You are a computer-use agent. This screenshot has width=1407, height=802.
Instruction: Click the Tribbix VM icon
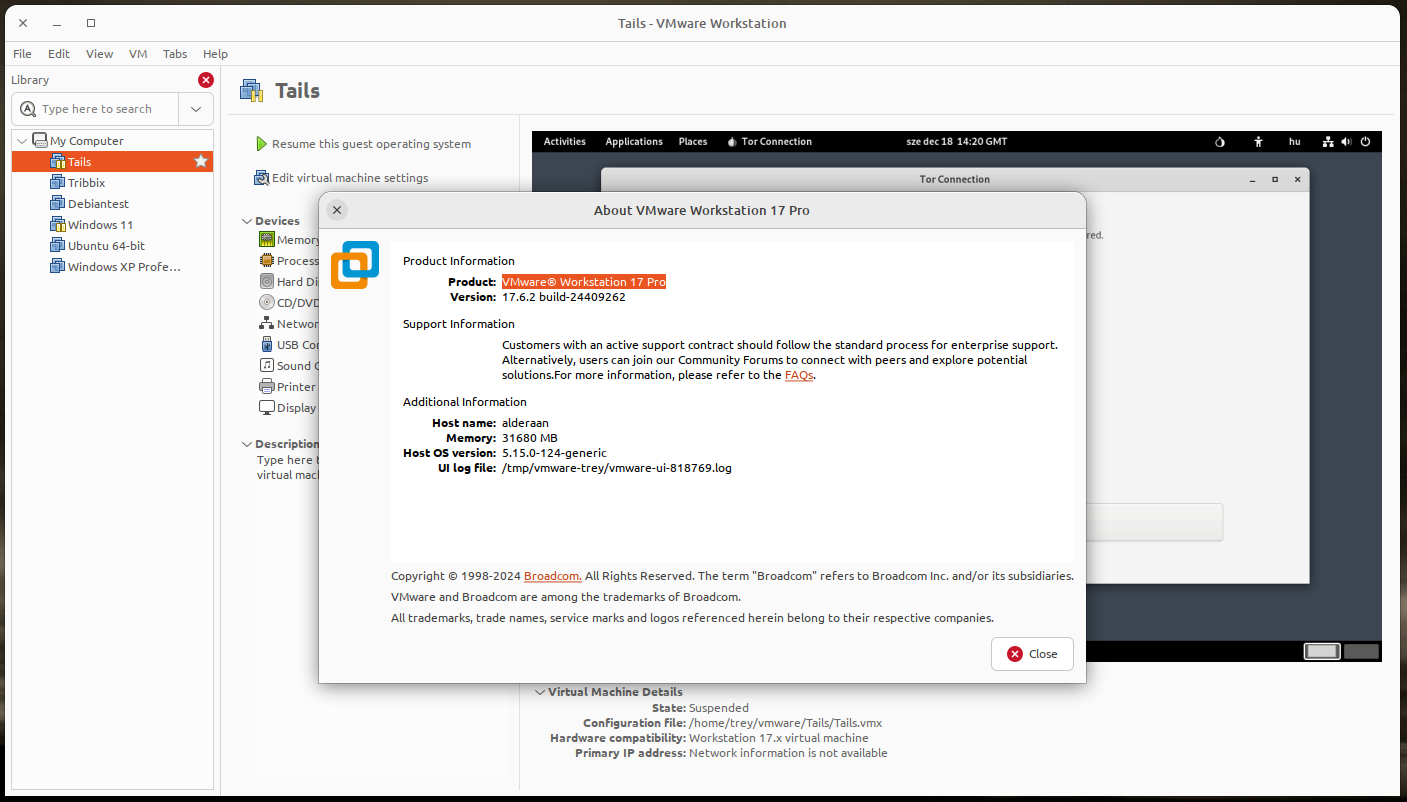58,182
